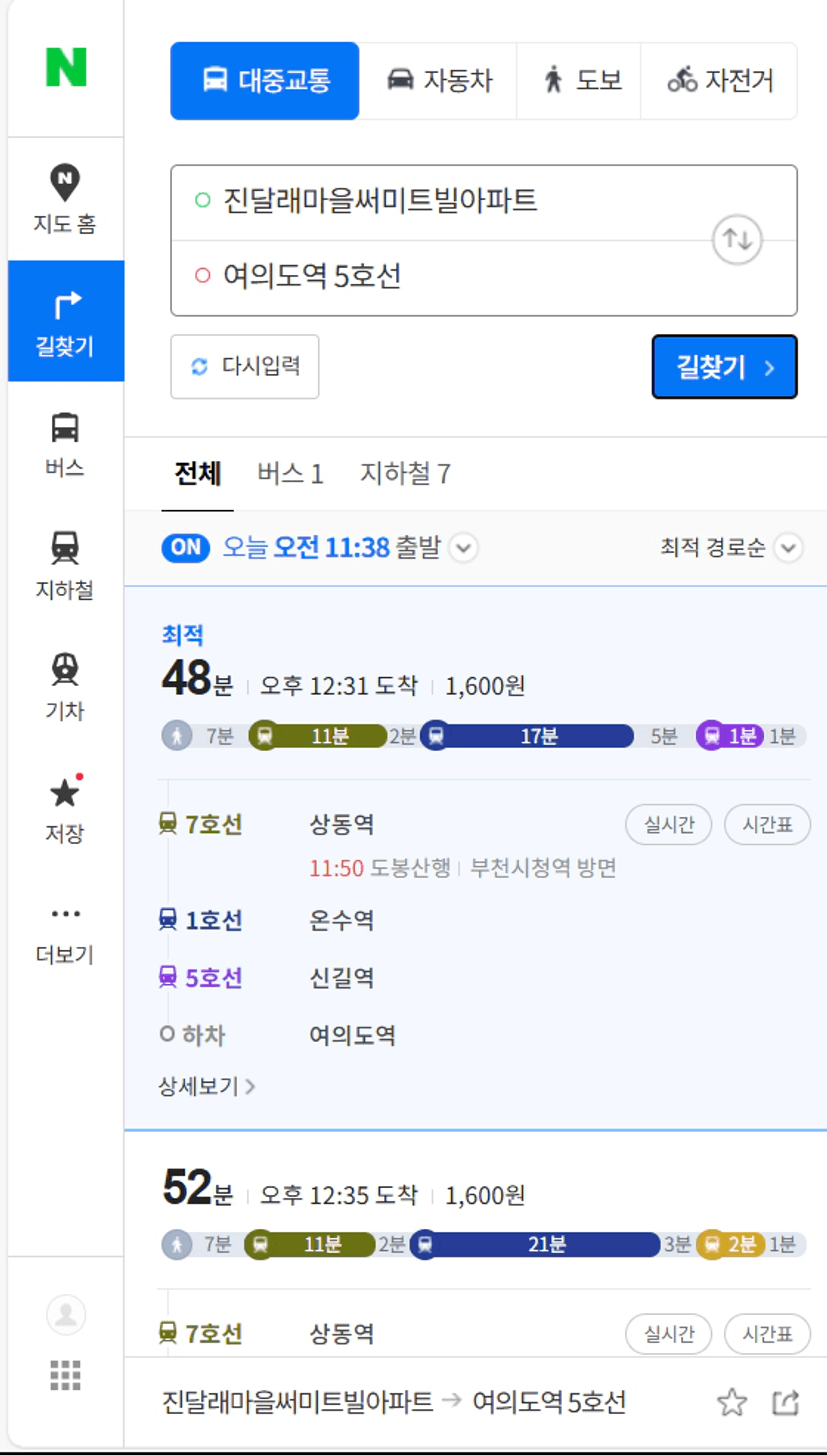The image size is (827, 1455).
Task: Click walking icon in 48분 route bar
Action: point(177,736)
